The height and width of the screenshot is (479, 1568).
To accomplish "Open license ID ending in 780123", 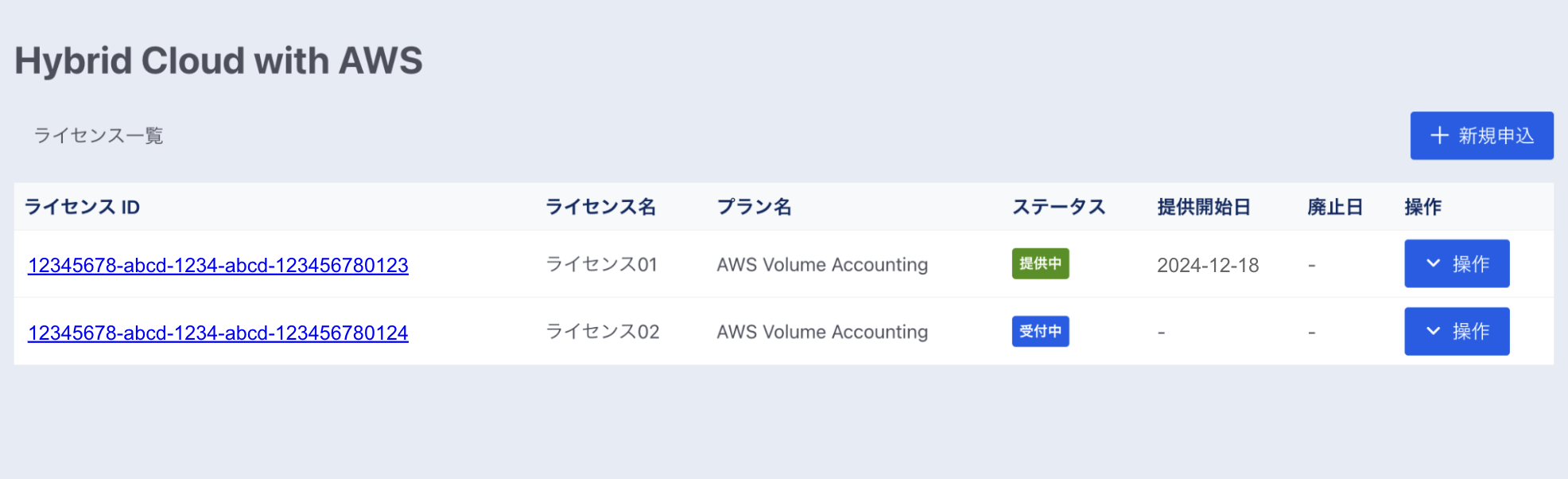I will point(218,265).
